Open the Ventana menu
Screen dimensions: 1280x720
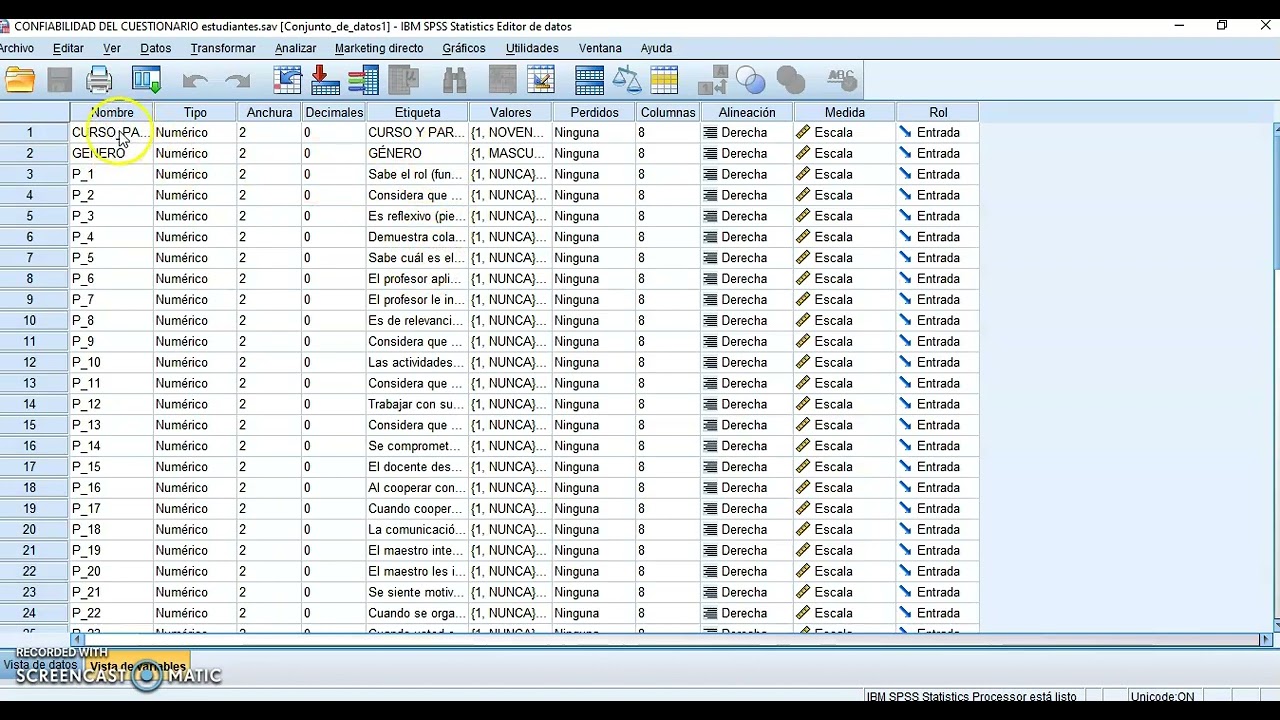pos(600,48)
